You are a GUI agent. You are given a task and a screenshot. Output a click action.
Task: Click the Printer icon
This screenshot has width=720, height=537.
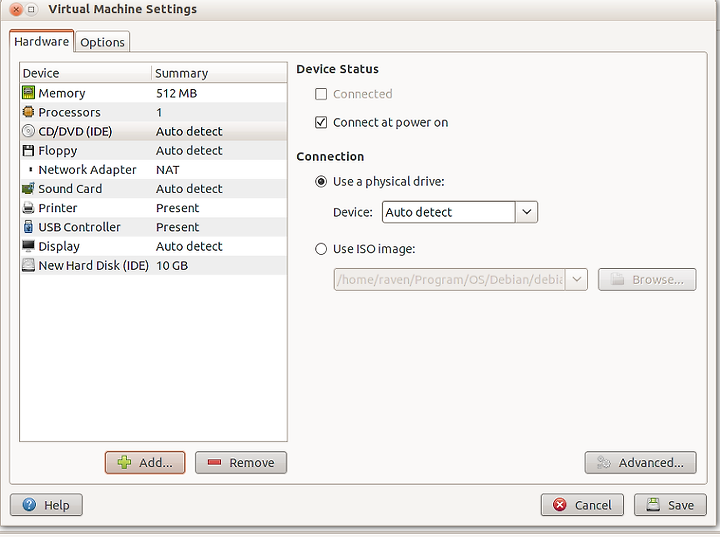pos(28,208)
